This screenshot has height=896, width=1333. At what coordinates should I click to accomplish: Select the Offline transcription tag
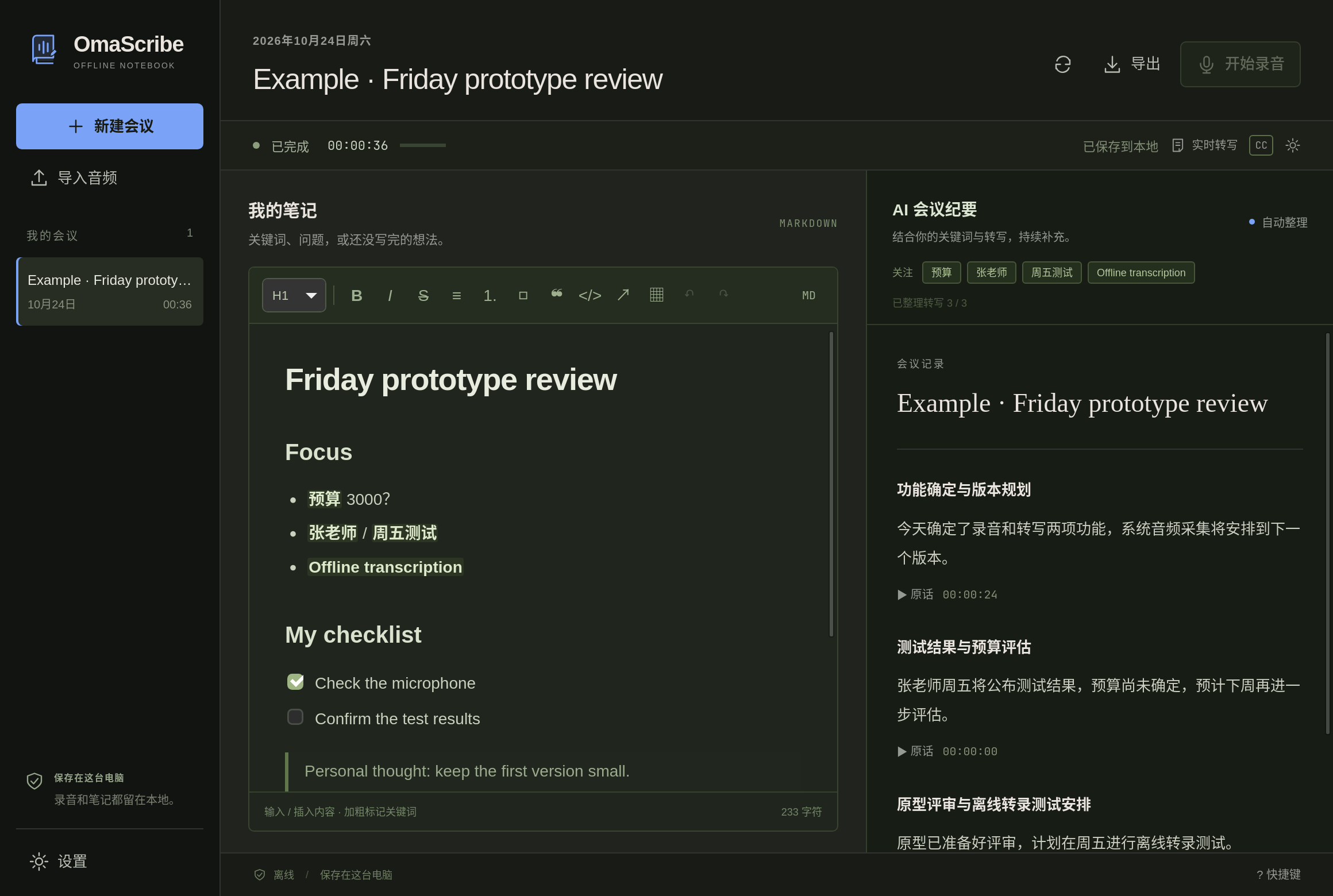(x=1141, y=272)
